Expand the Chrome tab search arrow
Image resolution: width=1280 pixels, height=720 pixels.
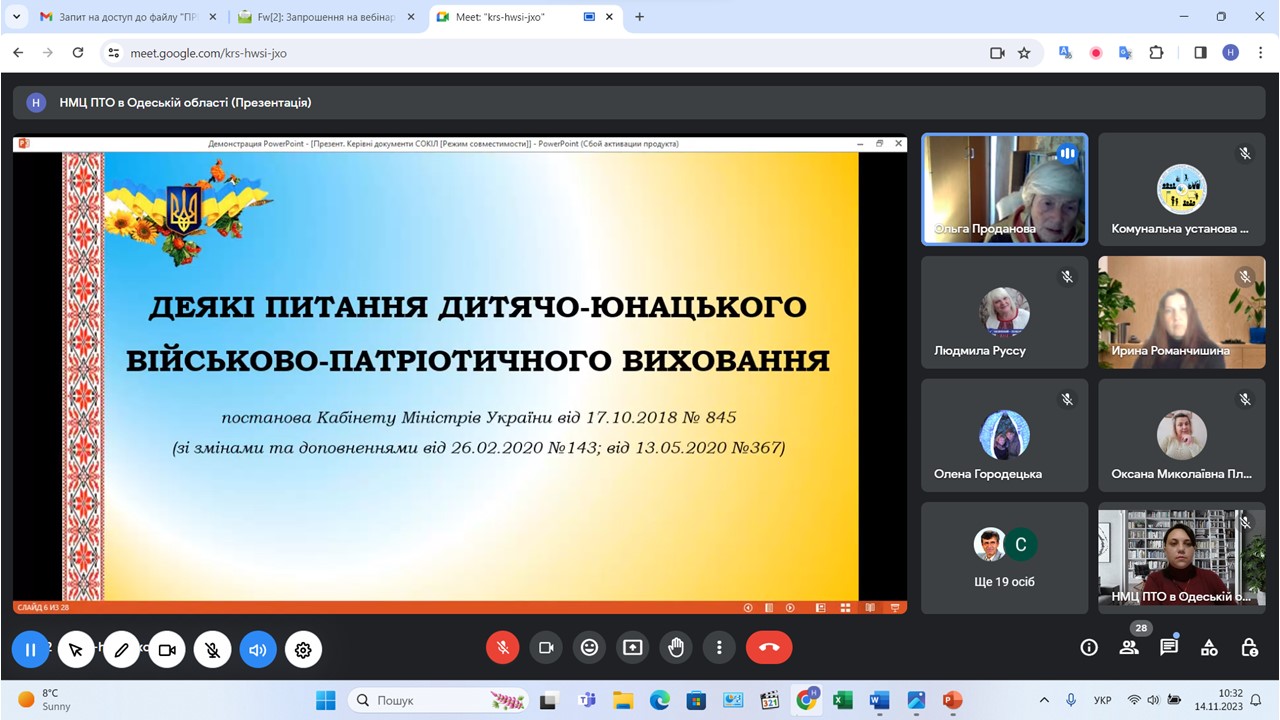point(16,17)
